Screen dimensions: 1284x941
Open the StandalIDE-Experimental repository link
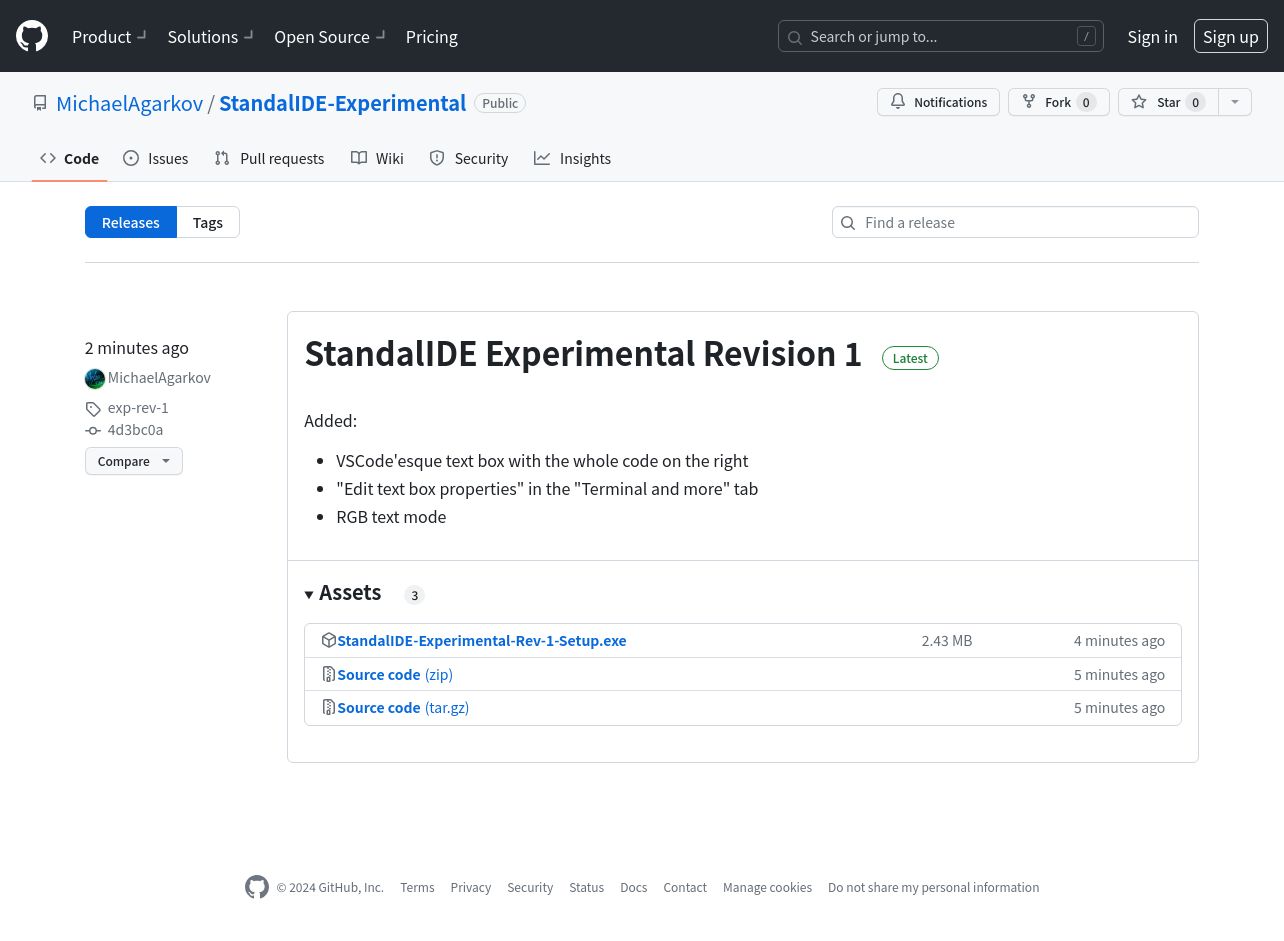pyautogui.click(x=343, y=103)
